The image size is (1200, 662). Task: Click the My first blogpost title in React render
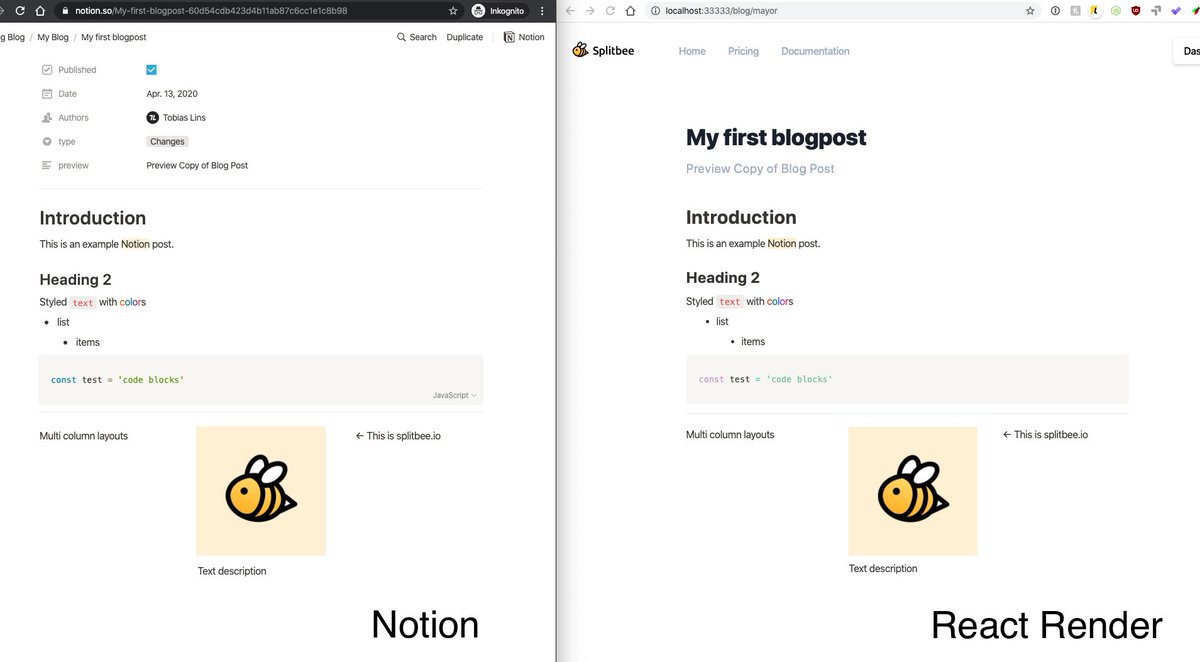tap(776, 138)
